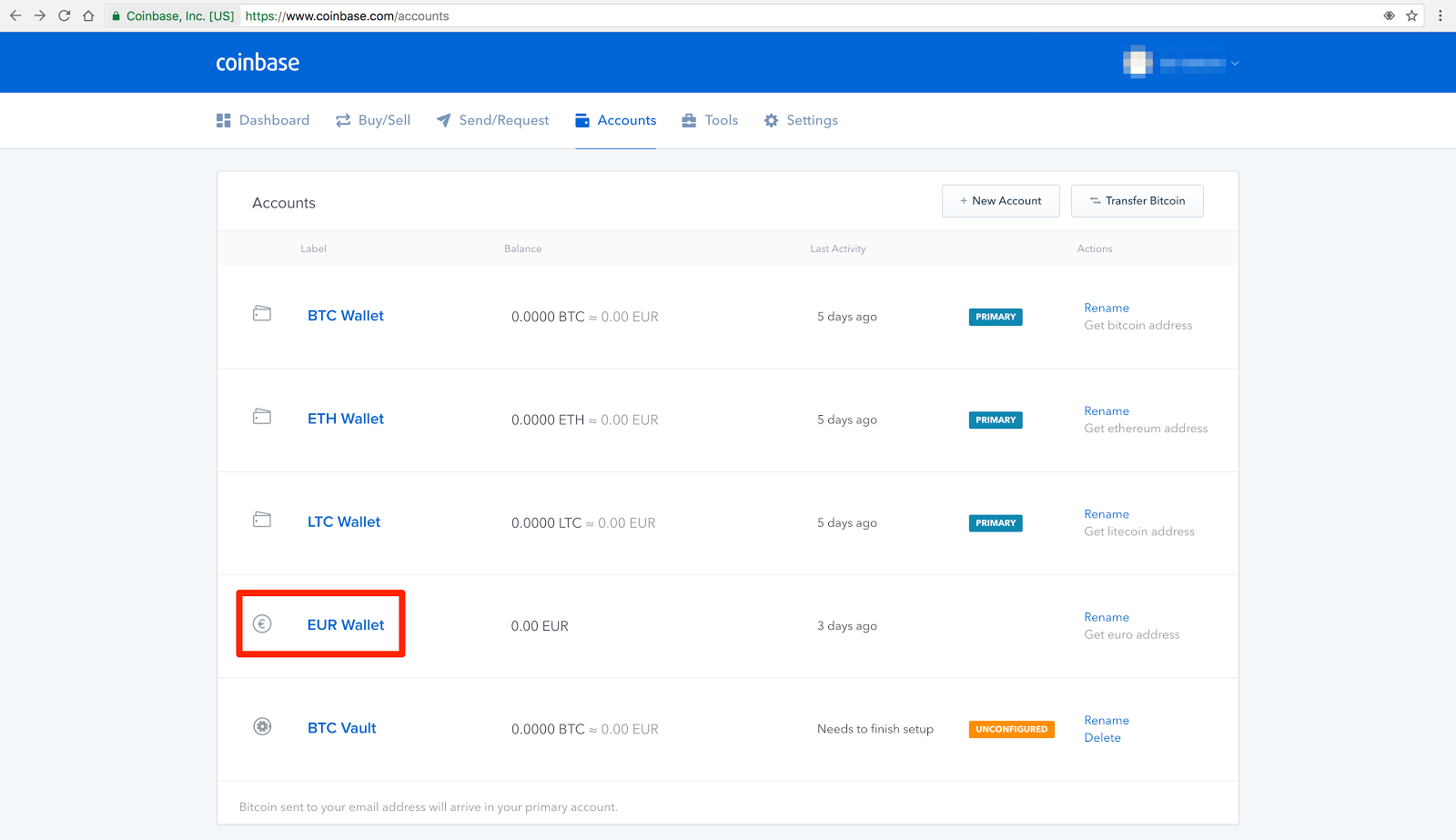This screenshot has height=840, width=1456.
Task: Click Get bitcoin address
Action: (x=1138, y=325)
